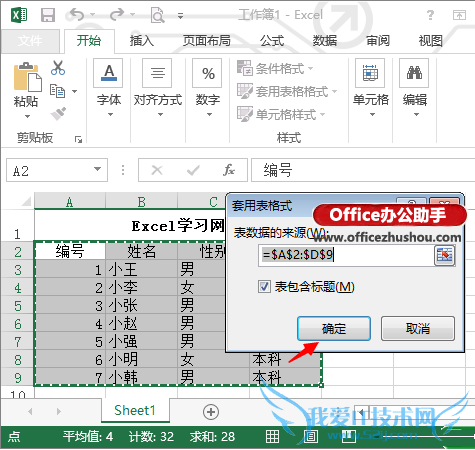Open print preview from quick access toolbar
Image resolution: width=475 pixels, height=450 pixels.
point(157,15)
